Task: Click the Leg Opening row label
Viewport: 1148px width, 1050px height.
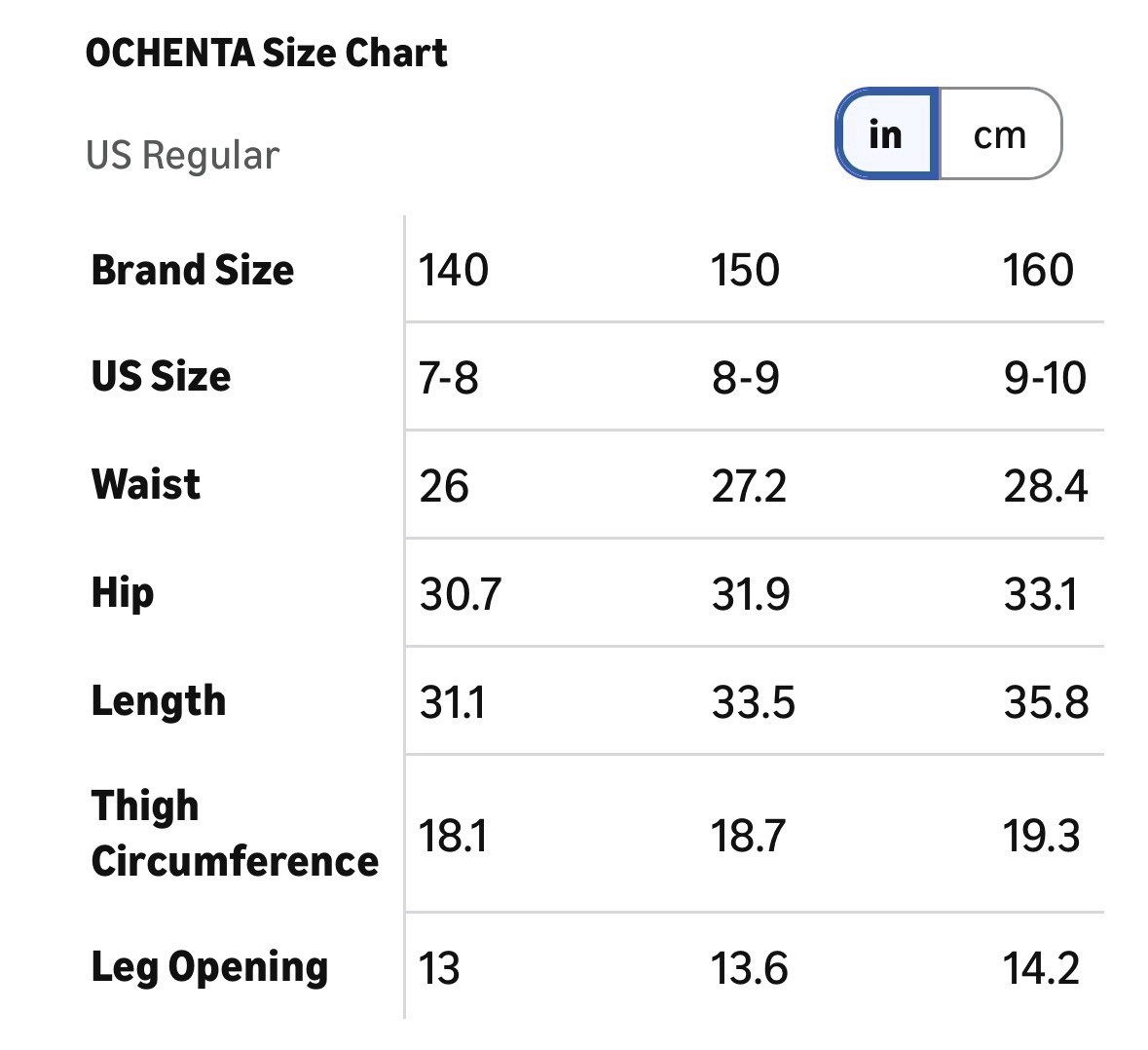Action: [209, 966]
